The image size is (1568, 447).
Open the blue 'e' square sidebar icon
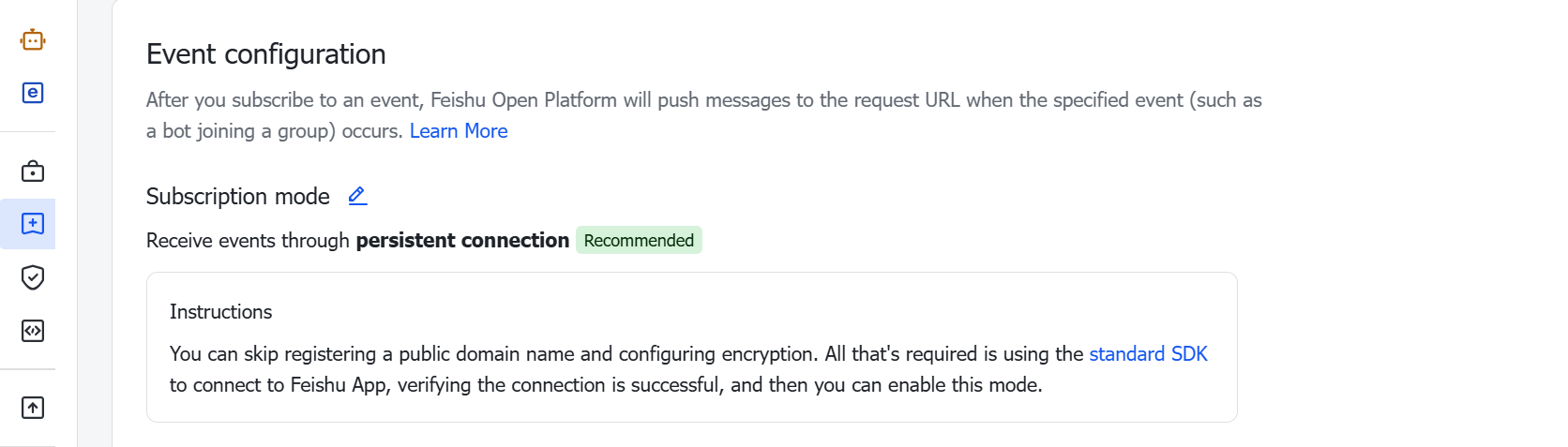[33, 93]
